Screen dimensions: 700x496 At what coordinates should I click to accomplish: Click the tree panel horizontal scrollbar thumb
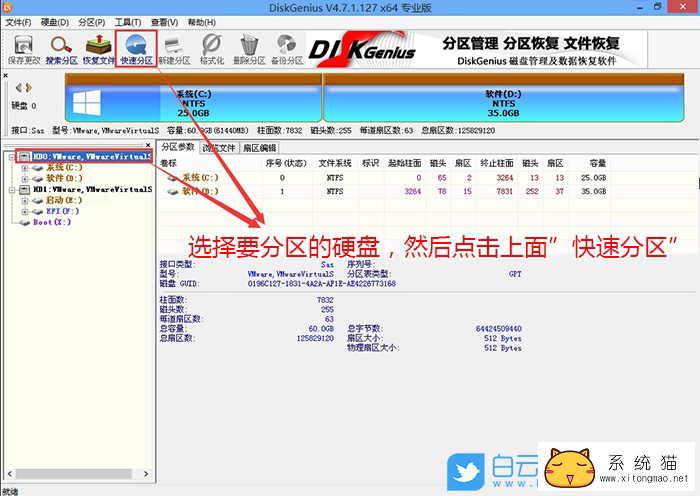74,474
